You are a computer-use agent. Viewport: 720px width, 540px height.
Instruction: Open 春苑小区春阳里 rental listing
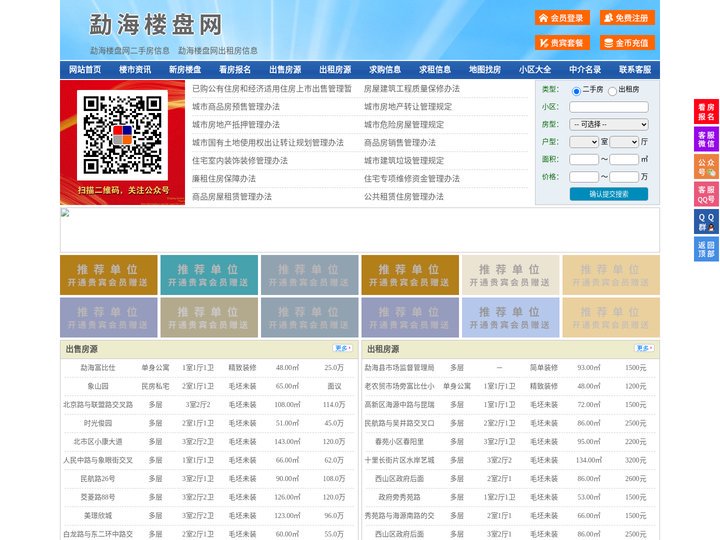point(399,441)
